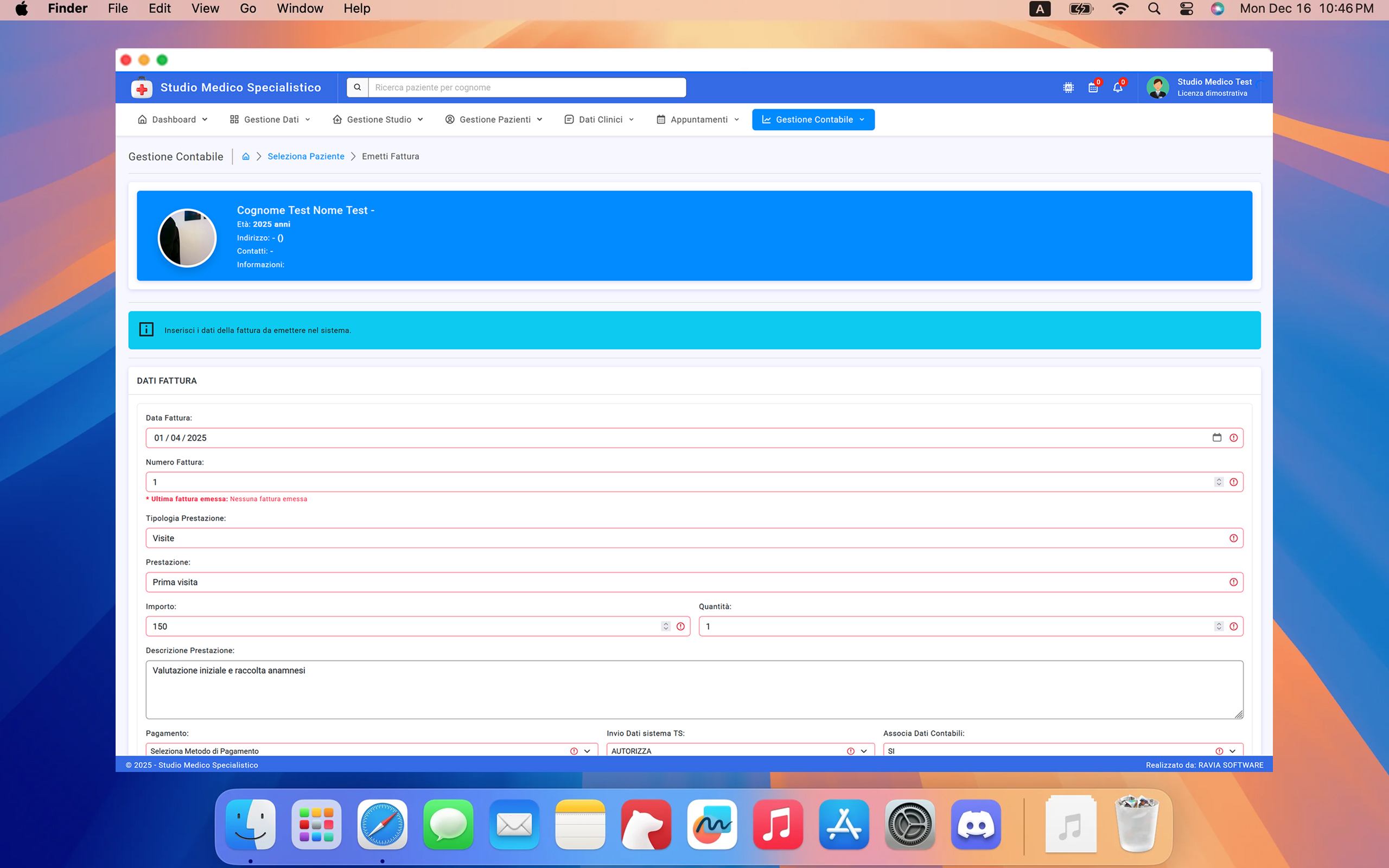Click the Seleziona Paziente breadcrumb link
1389x868 pixels.
pos(306,156)
